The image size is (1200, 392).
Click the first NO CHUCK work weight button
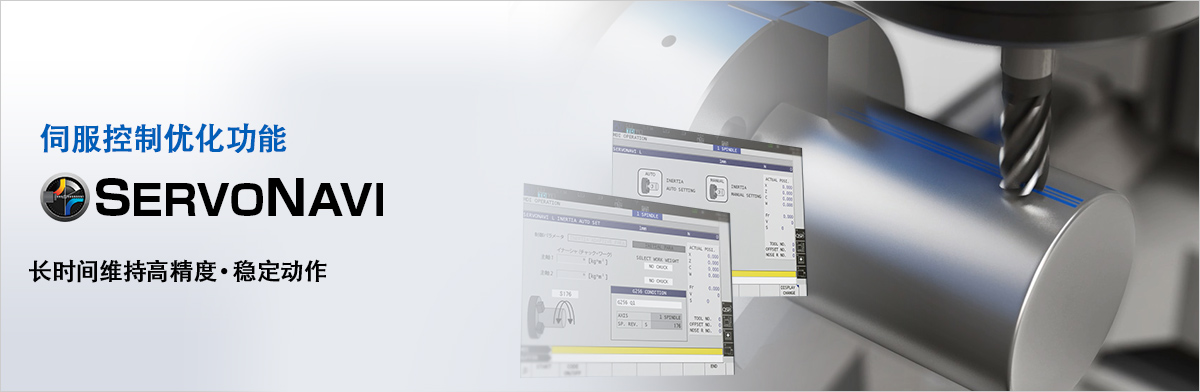[x=658, y=266]
